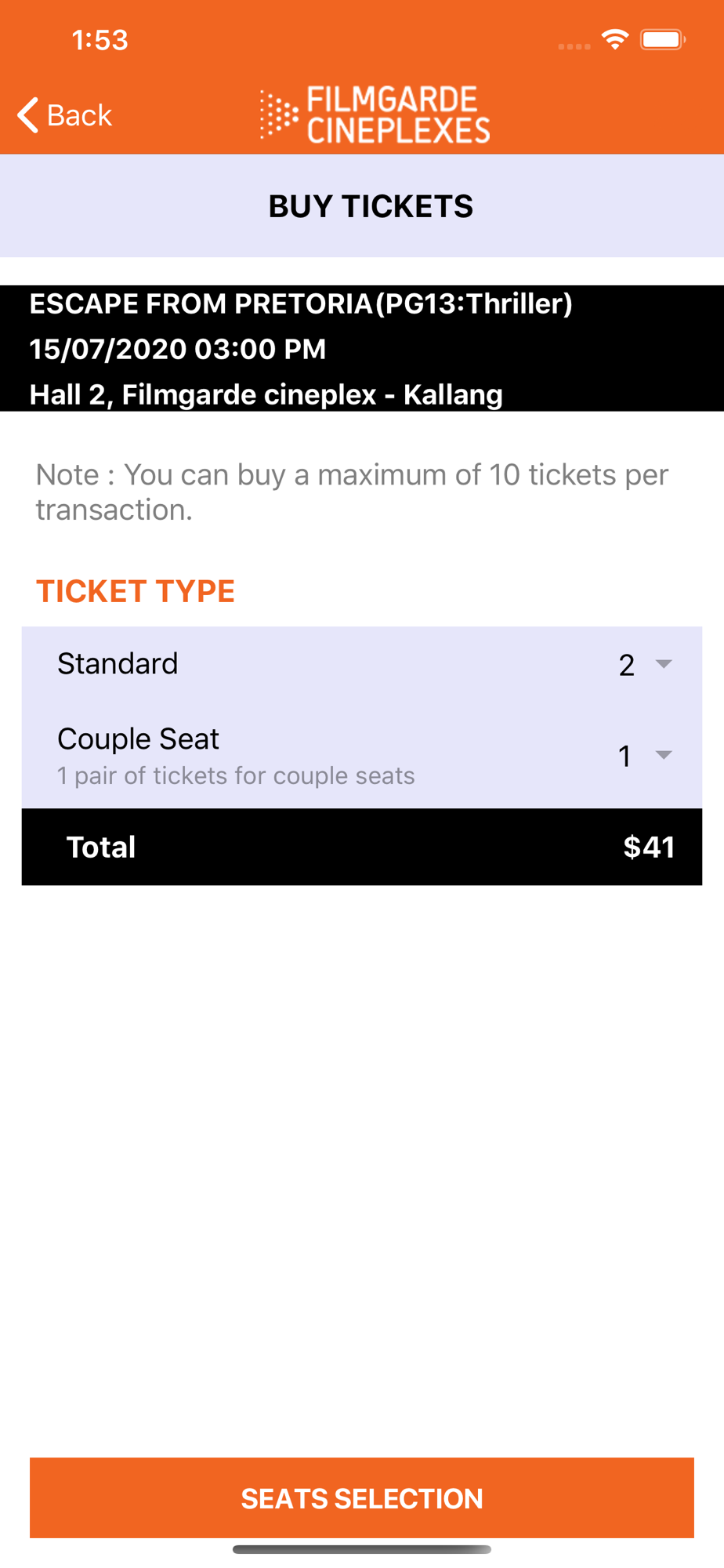Tap the Back chevron arrow icon

(x=27, y=115)
